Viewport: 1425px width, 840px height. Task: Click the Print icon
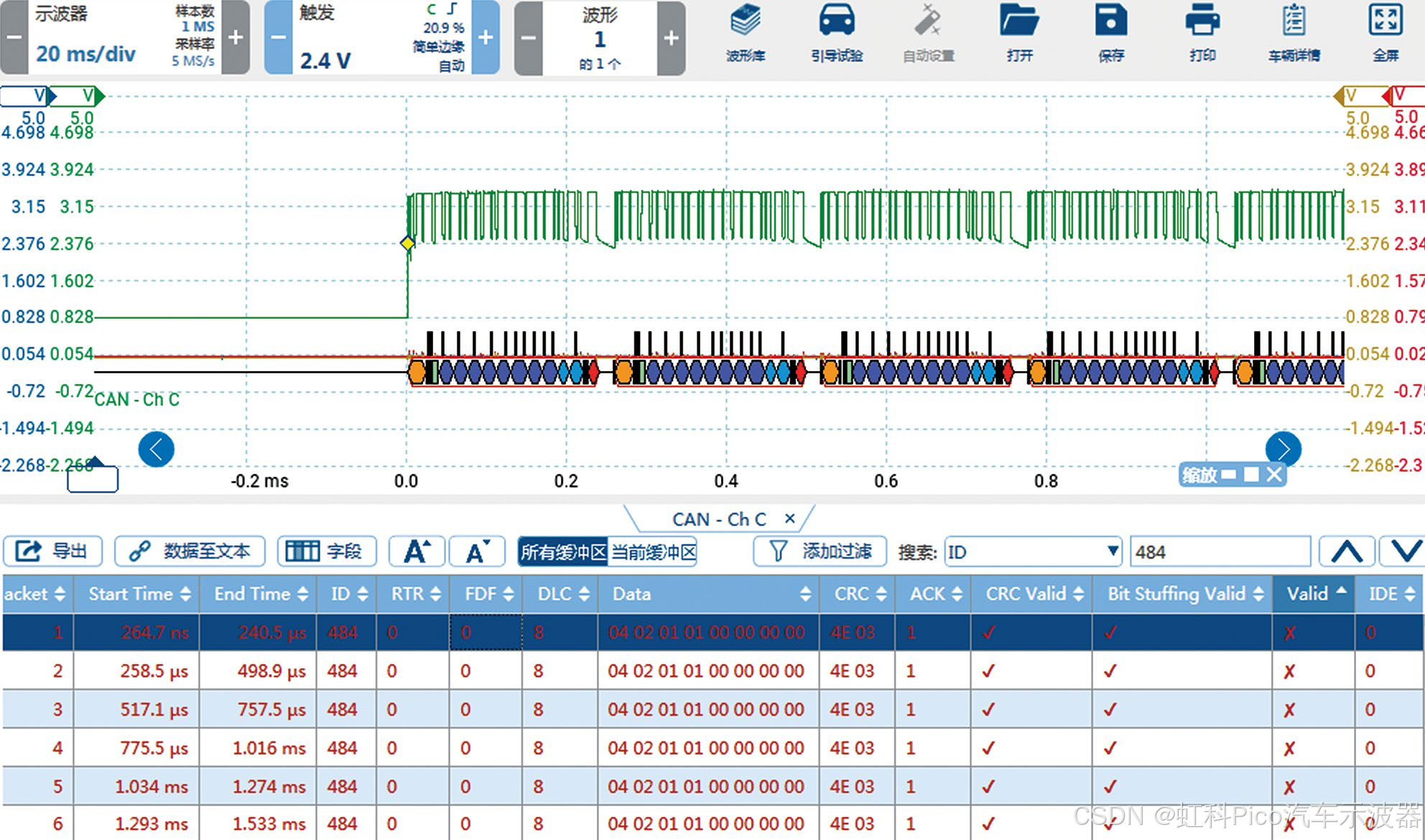[1202, 22]
